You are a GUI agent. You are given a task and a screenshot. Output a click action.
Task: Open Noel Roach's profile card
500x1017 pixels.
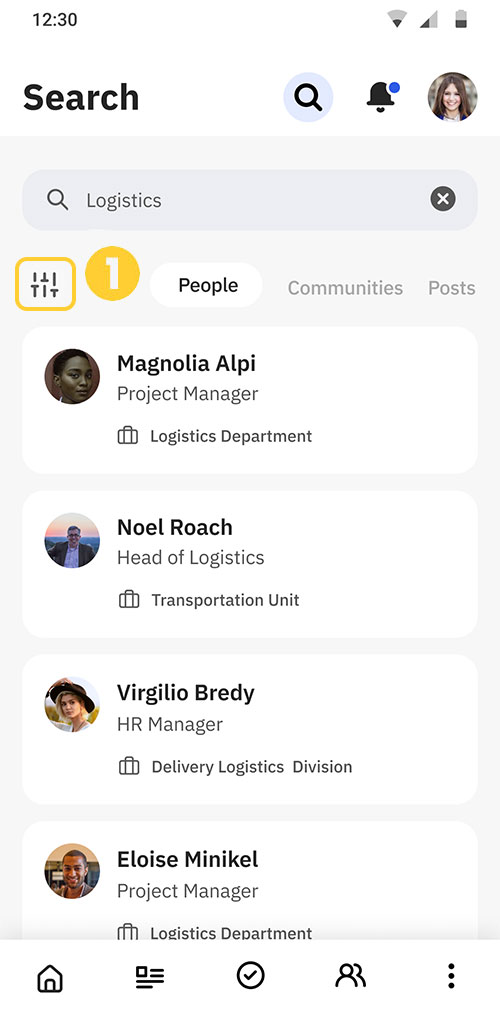(250, 564)
